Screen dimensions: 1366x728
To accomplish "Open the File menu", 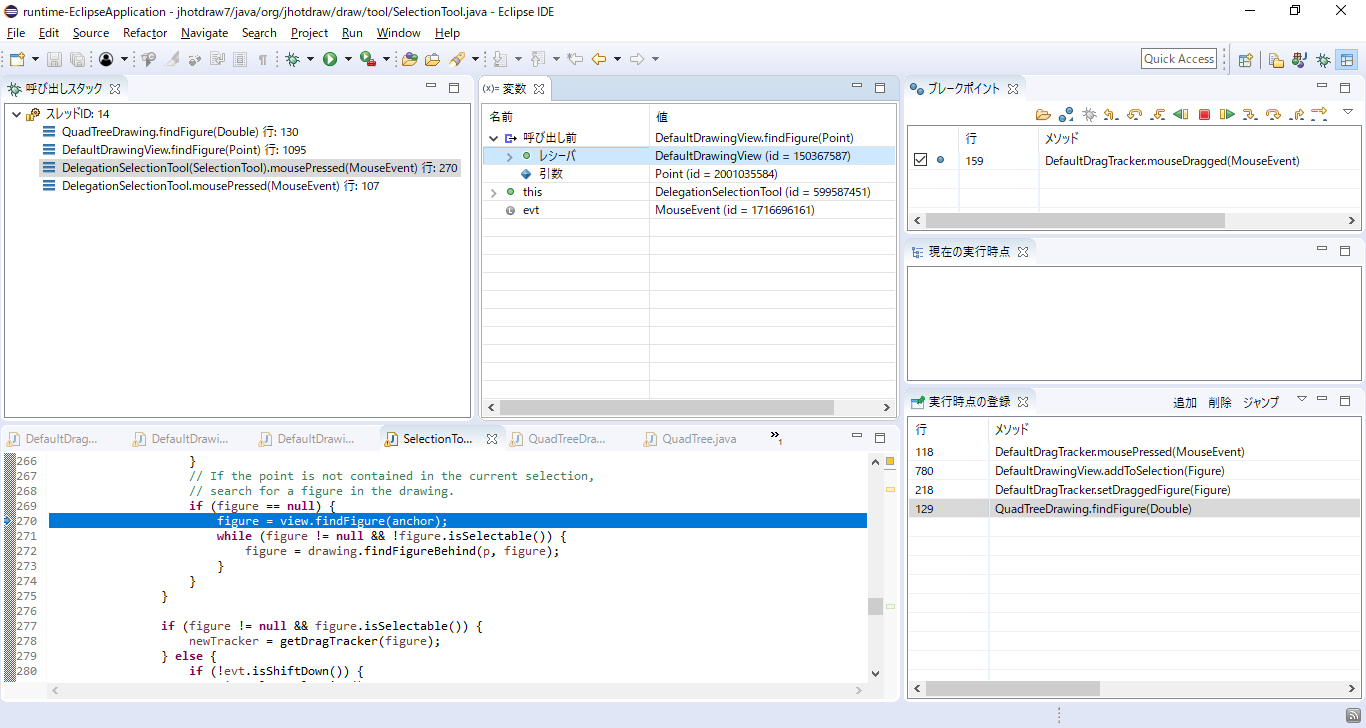I will [x=16, y=33].
